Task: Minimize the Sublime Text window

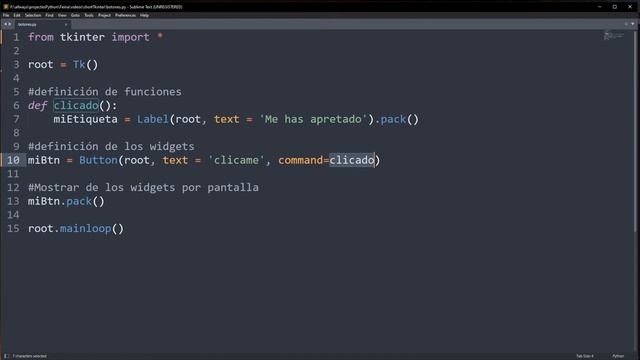Action: [x=599, y=7]
